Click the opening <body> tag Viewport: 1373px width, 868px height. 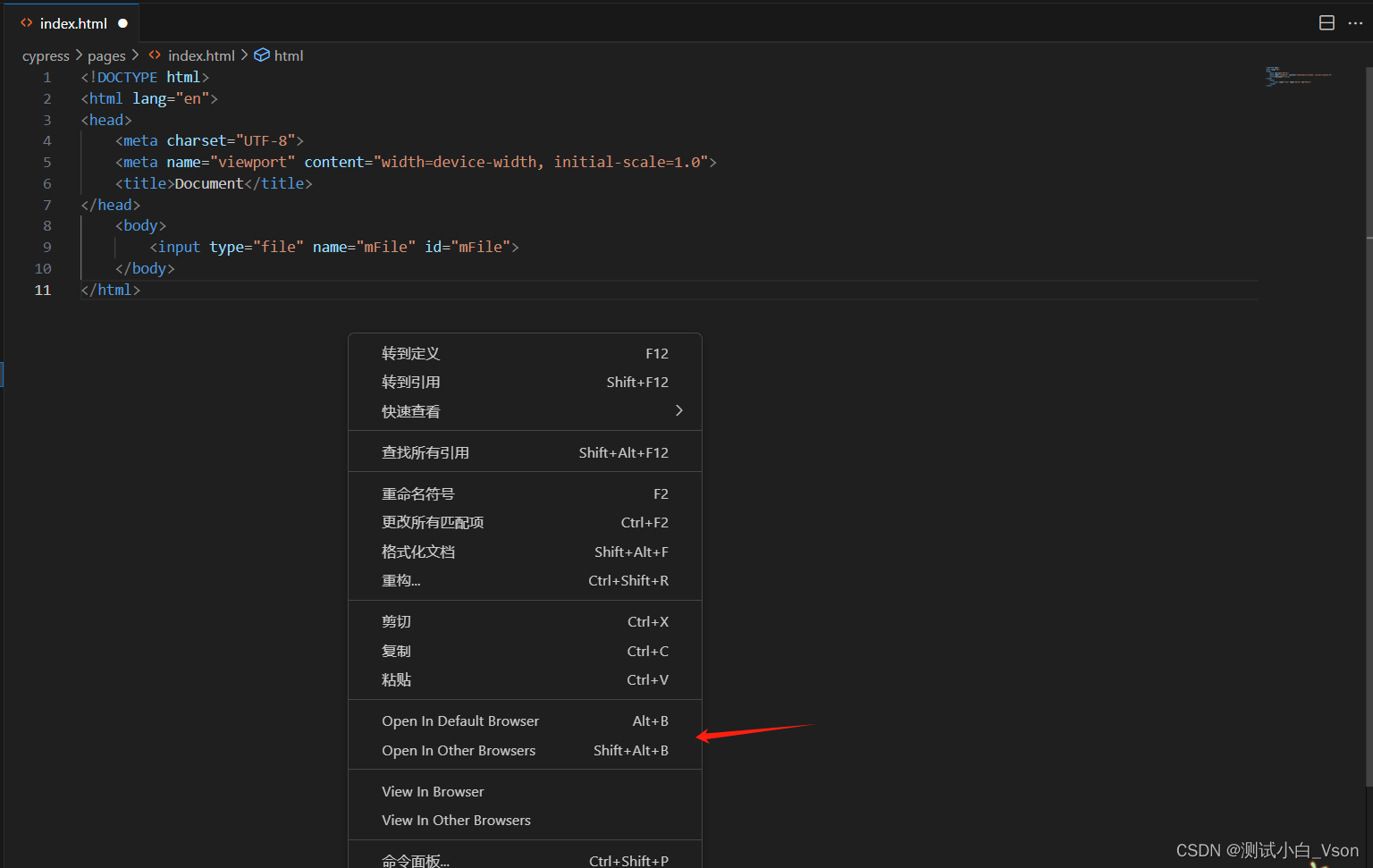click(x=140, y=225)
